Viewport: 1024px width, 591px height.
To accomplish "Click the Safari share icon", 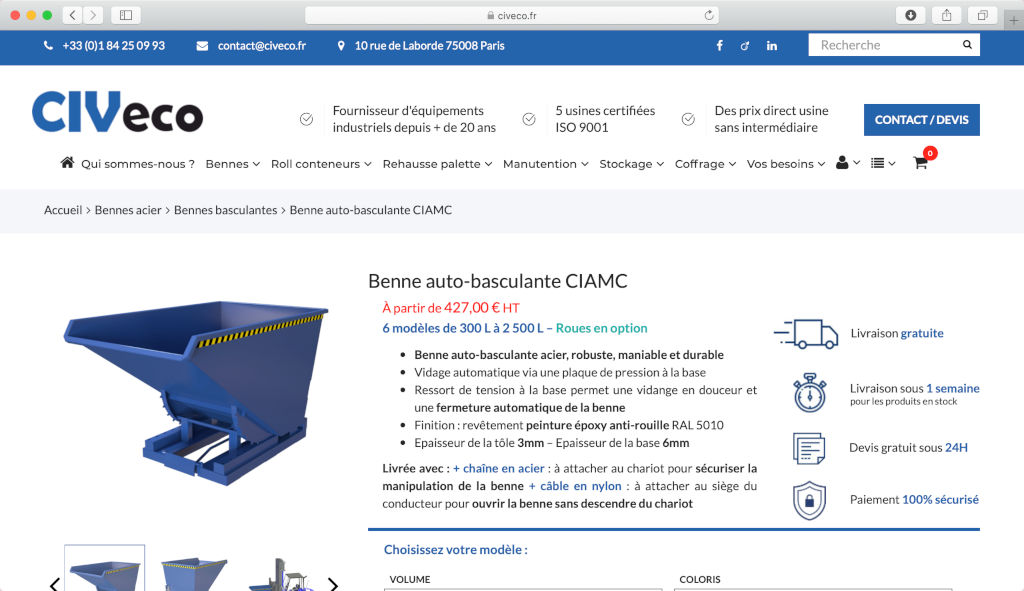I will (x=946, y=15).
